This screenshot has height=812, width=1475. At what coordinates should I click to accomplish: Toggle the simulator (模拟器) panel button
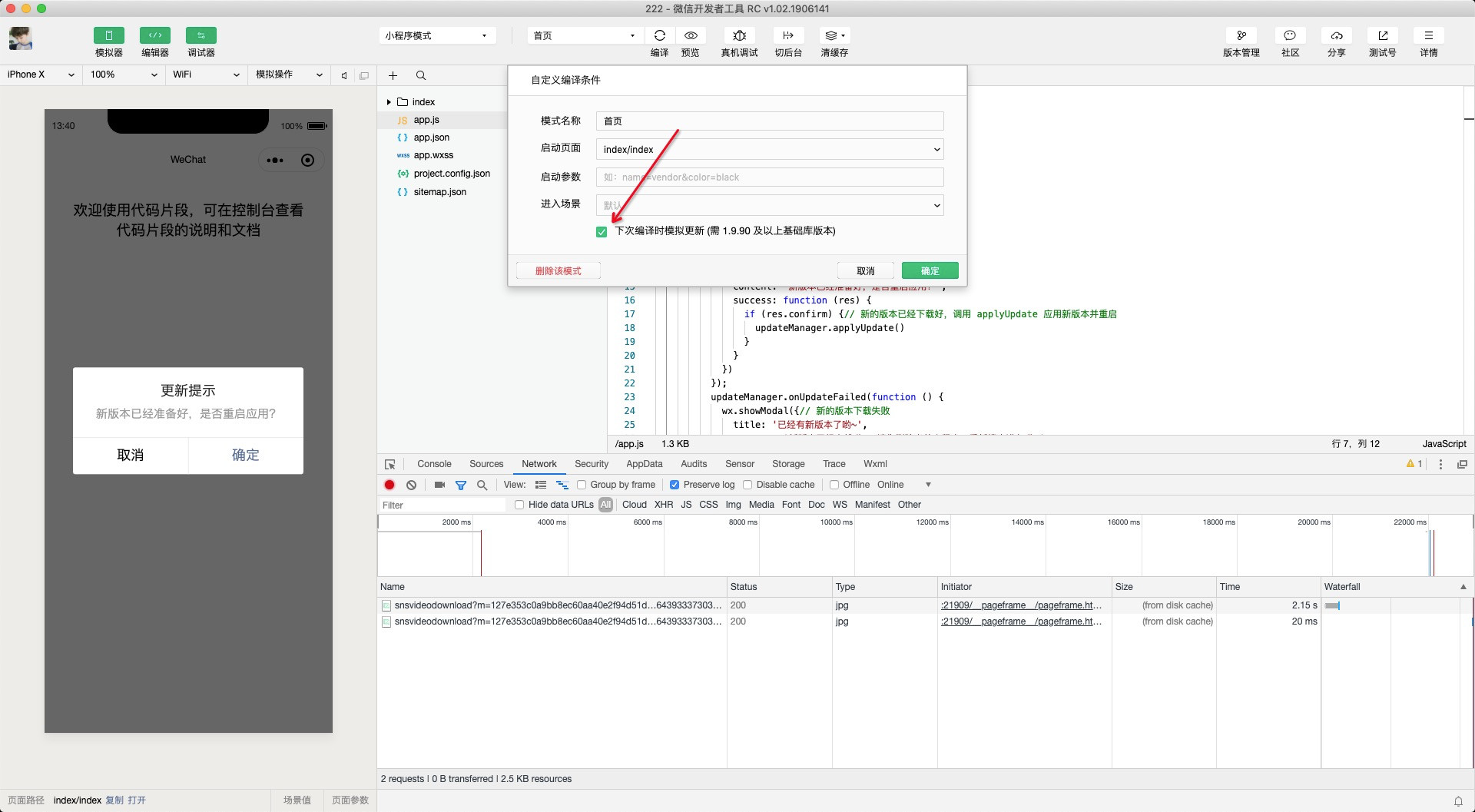click(108, 35)
